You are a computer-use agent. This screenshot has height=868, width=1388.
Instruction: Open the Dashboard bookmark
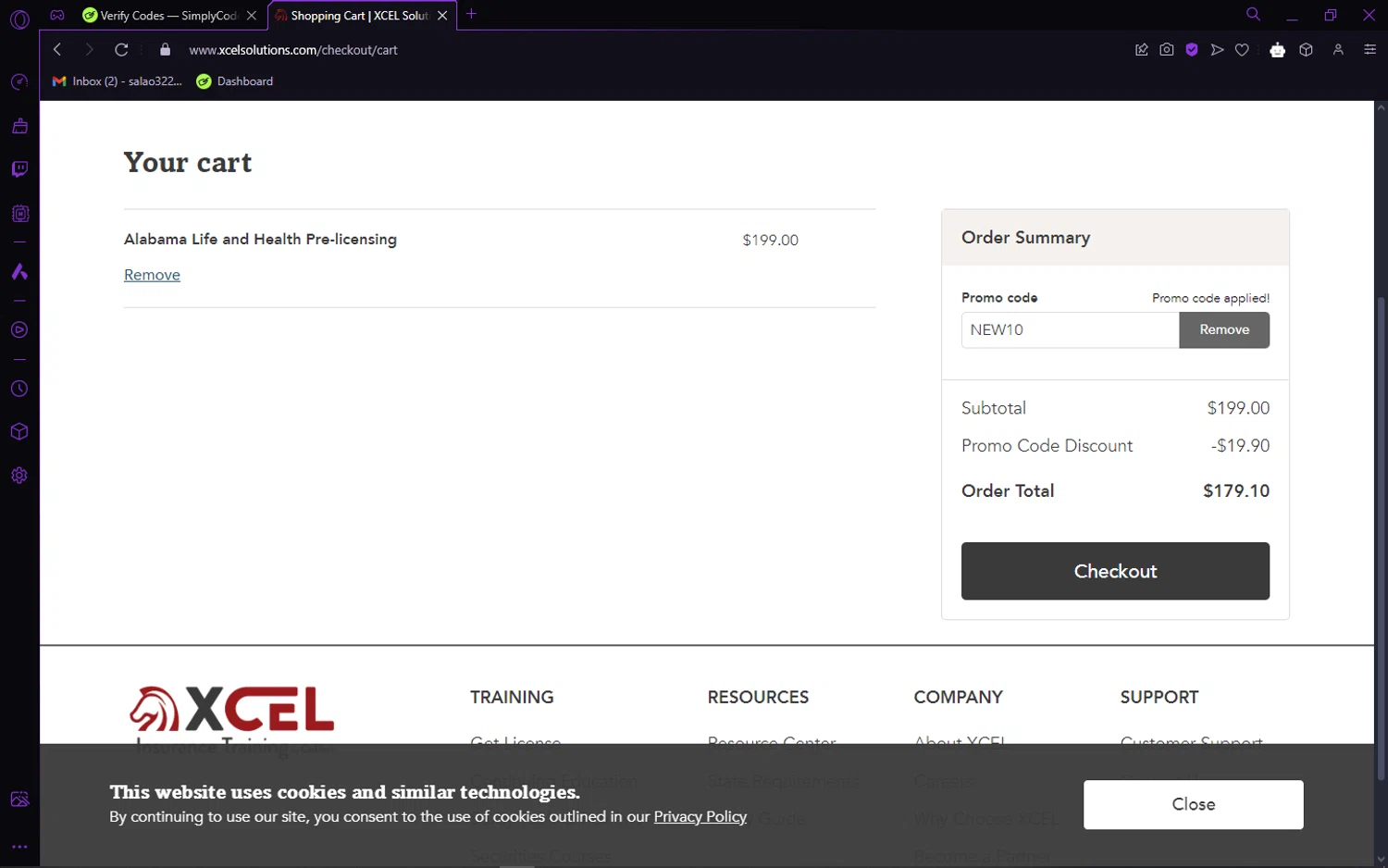(235, 81)
